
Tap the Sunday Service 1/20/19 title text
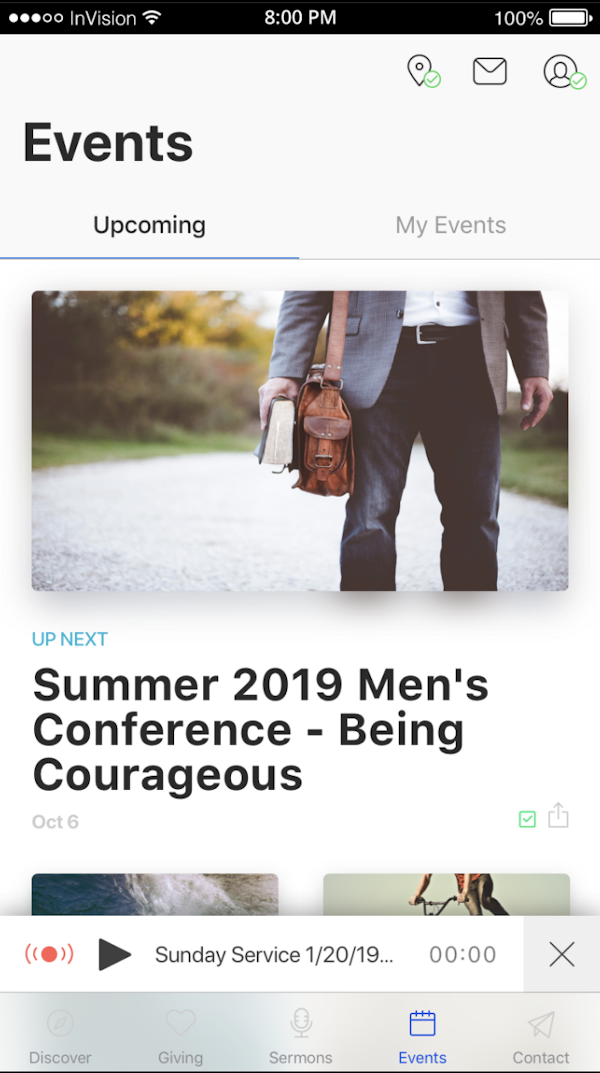(x=274, y=955)
